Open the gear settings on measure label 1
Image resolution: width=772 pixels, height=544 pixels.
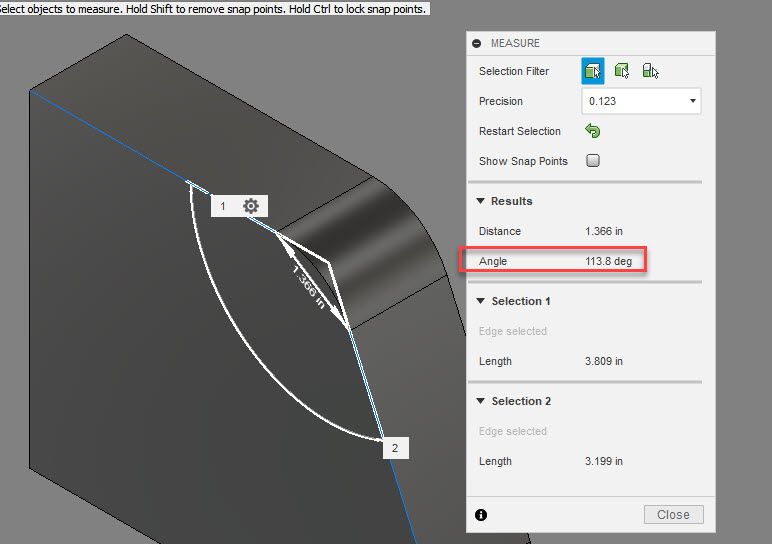click(251, 206)
